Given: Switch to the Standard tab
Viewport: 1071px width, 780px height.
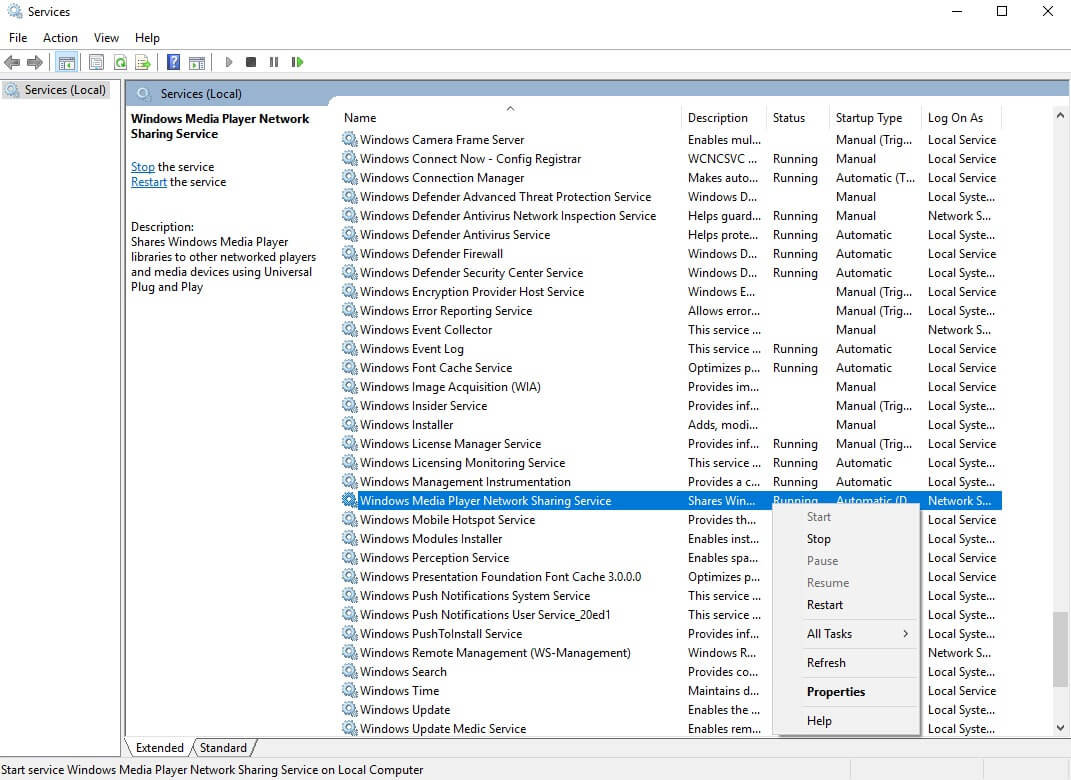Looking at the screenshot, I should 223,748.
